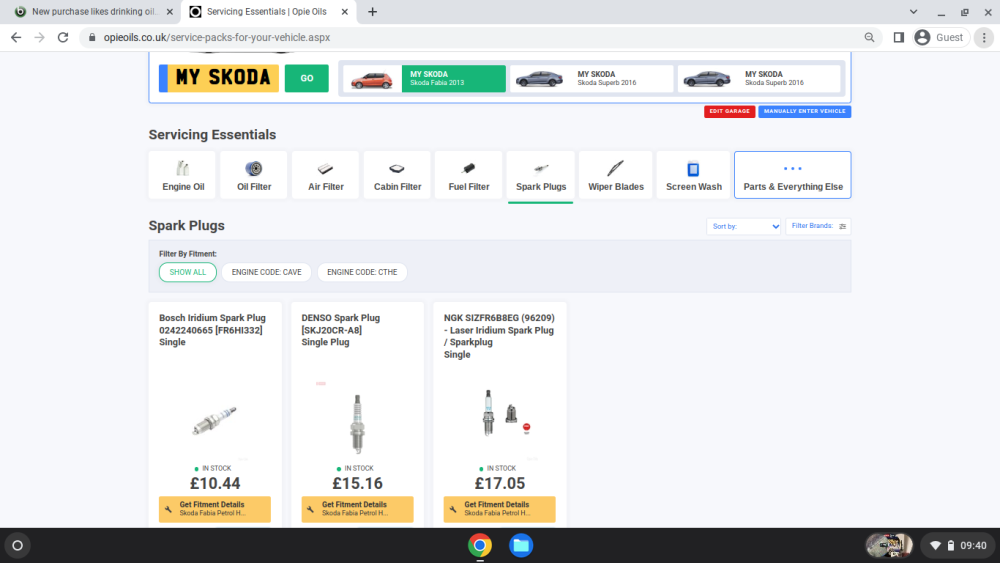This screenshot has height=563, width=1000.
Task: Click the Bosch spark plug image
Action: (x=215, y=420)
